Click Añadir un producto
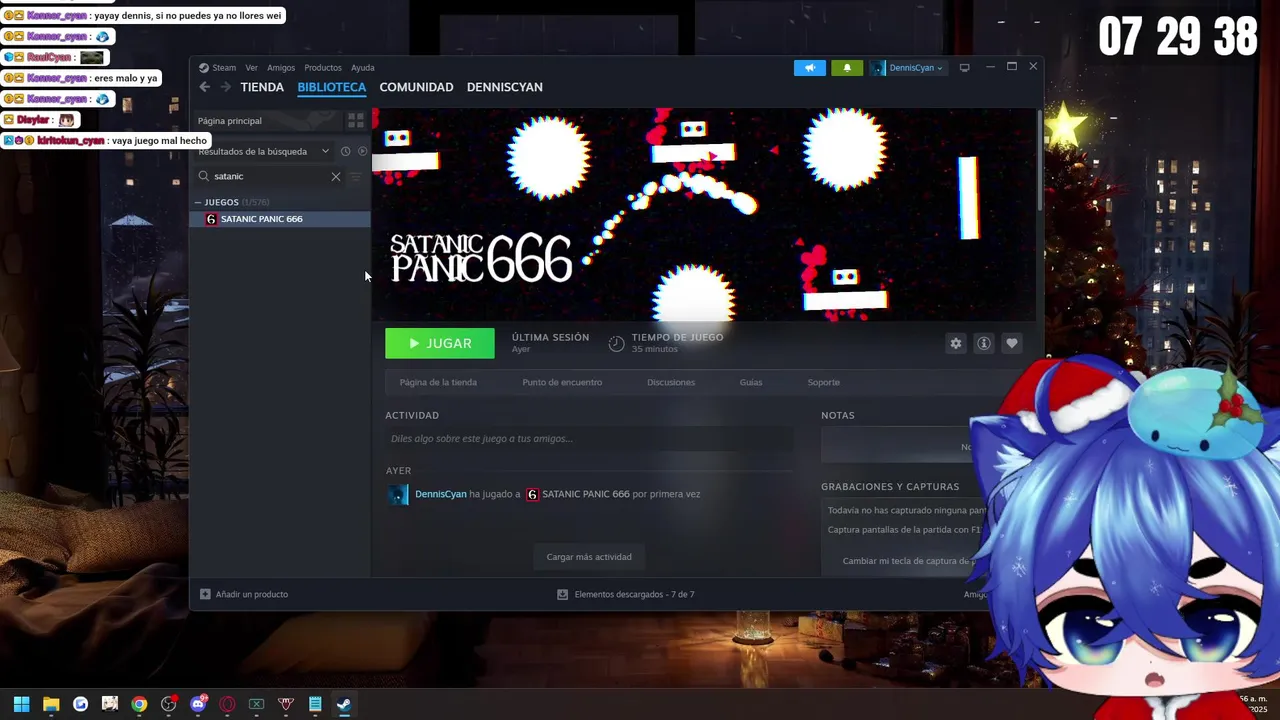The width and height of the screenshot is (1280, 720). (244, 594)
